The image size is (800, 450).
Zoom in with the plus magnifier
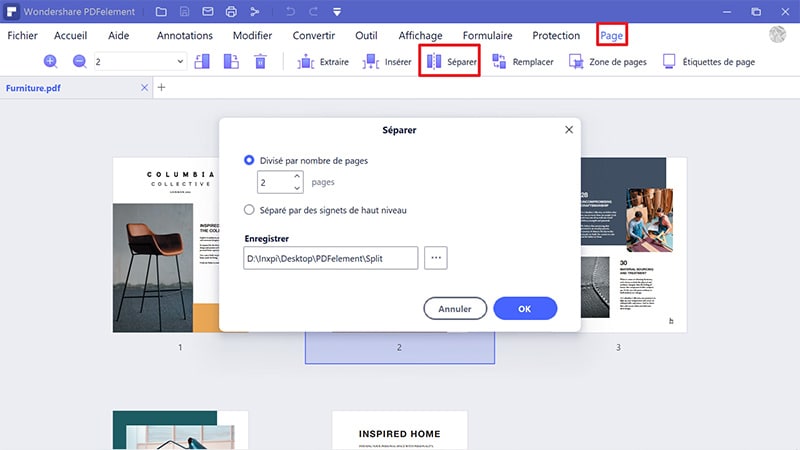tap(51, 62)
